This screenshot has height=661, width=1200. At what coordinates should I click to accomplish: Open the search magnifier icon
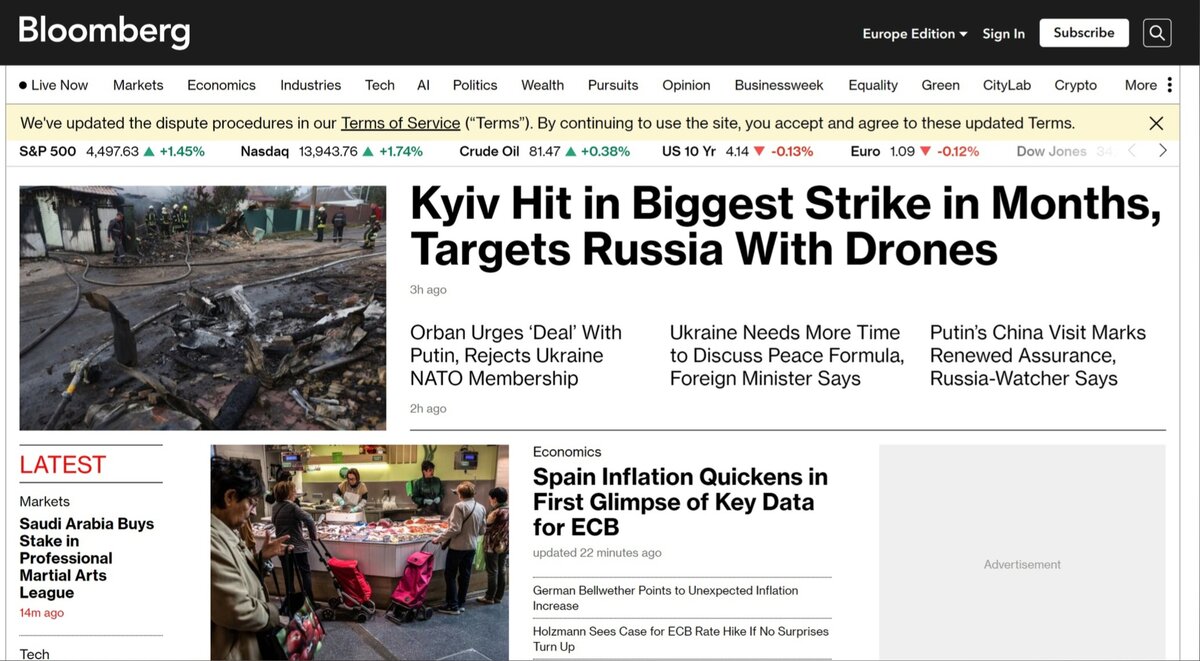[x=1157, y=33]
